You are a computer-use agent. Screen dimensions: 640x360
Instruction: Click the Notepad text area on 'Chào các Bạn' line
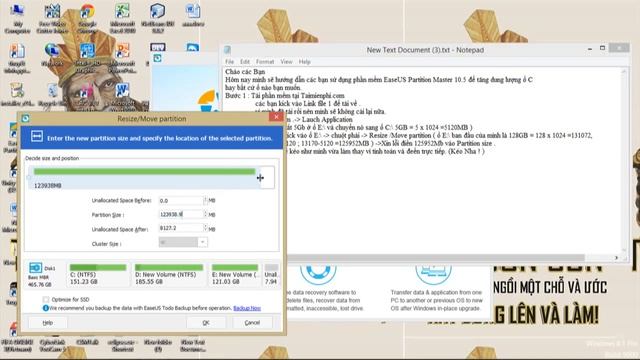tap(245, 71)
